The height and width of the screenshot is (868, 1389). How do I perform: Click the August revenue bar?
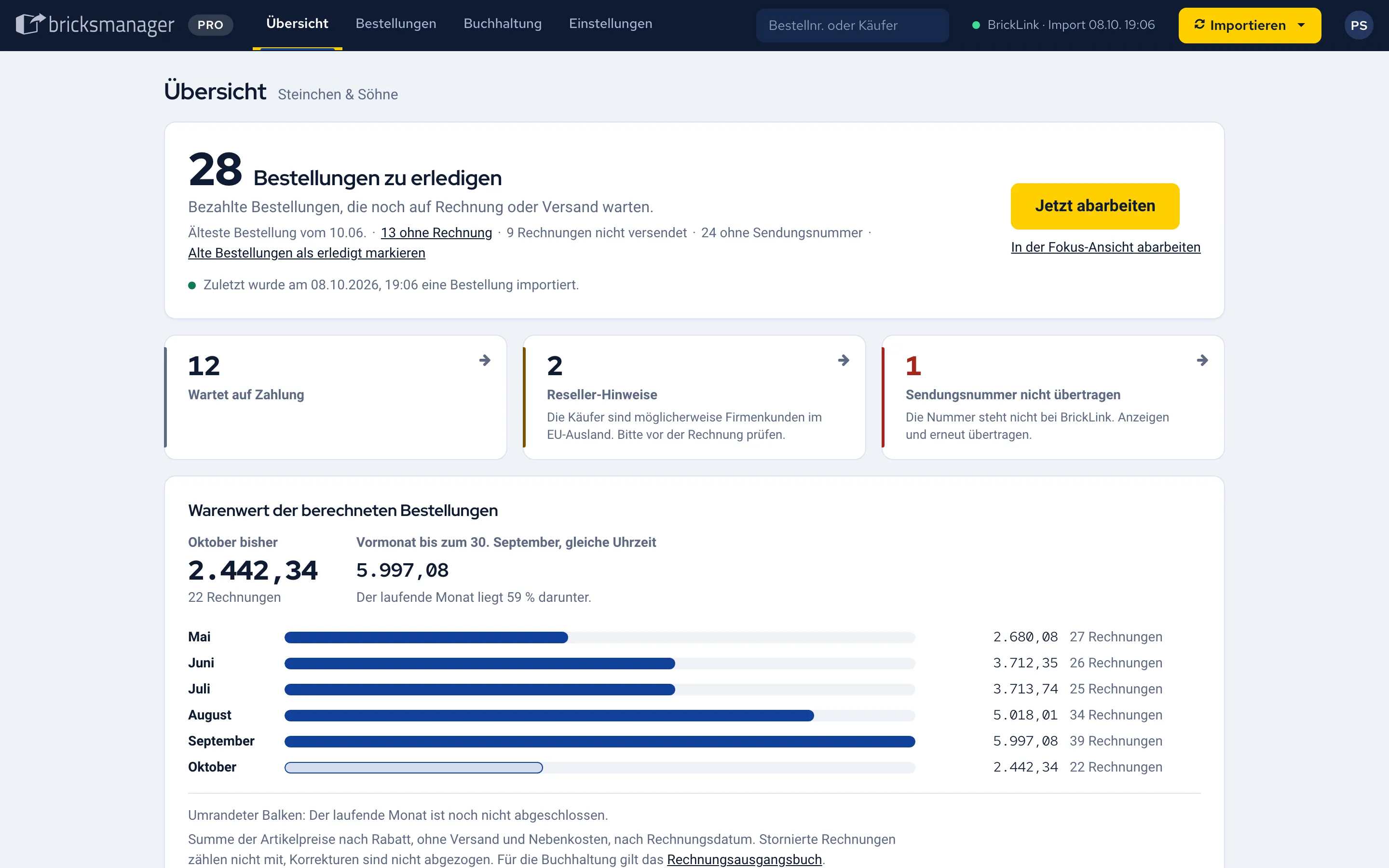(549, 715)
